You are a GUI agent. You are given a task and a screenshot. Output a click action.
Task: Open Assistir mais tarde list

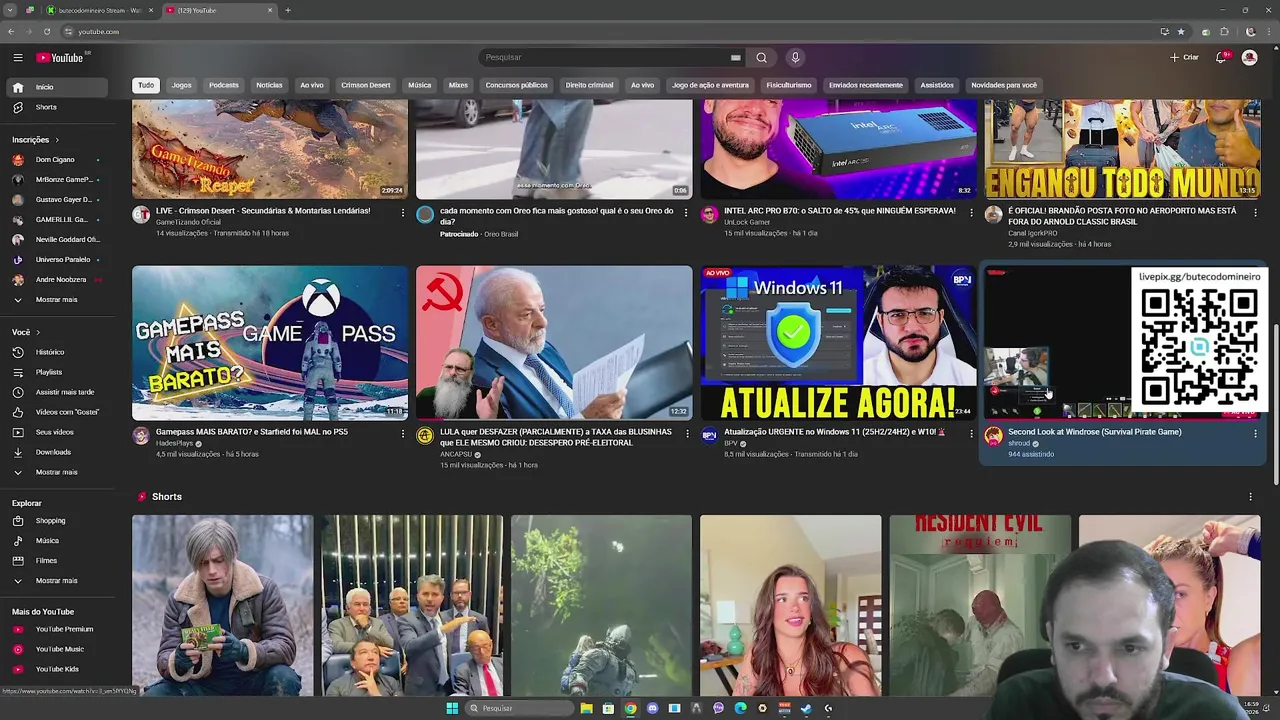point(58,392)
